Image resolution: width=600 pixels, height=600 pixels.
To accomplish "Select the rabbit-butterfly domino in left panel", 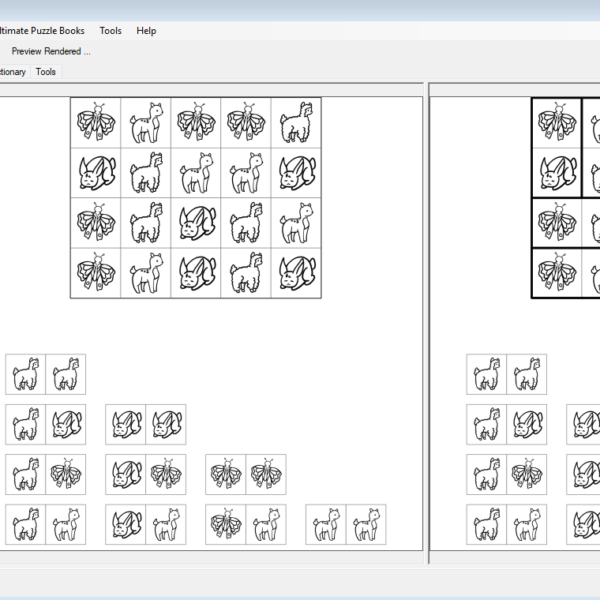I will point(146,475).
